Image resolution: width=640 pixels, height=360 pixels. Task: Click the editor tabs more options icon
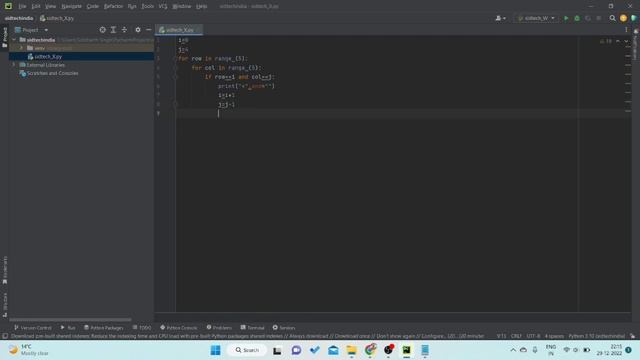point(626,30)
